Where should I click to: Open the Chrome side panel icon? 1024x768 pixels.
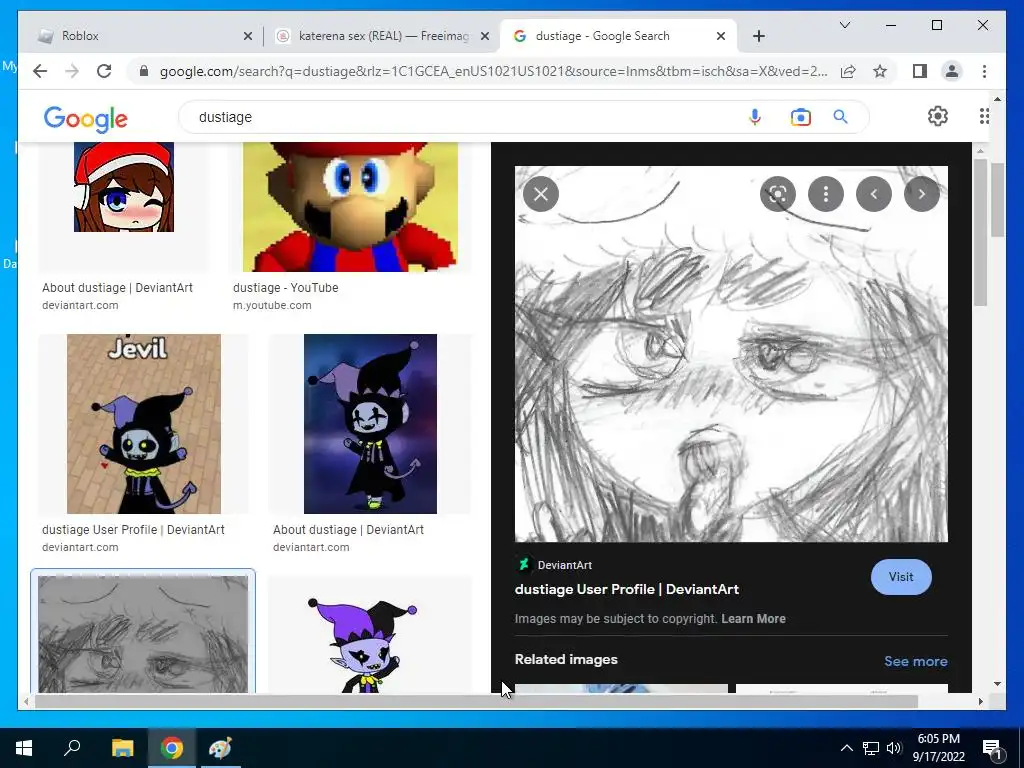[x=920, y=71]
